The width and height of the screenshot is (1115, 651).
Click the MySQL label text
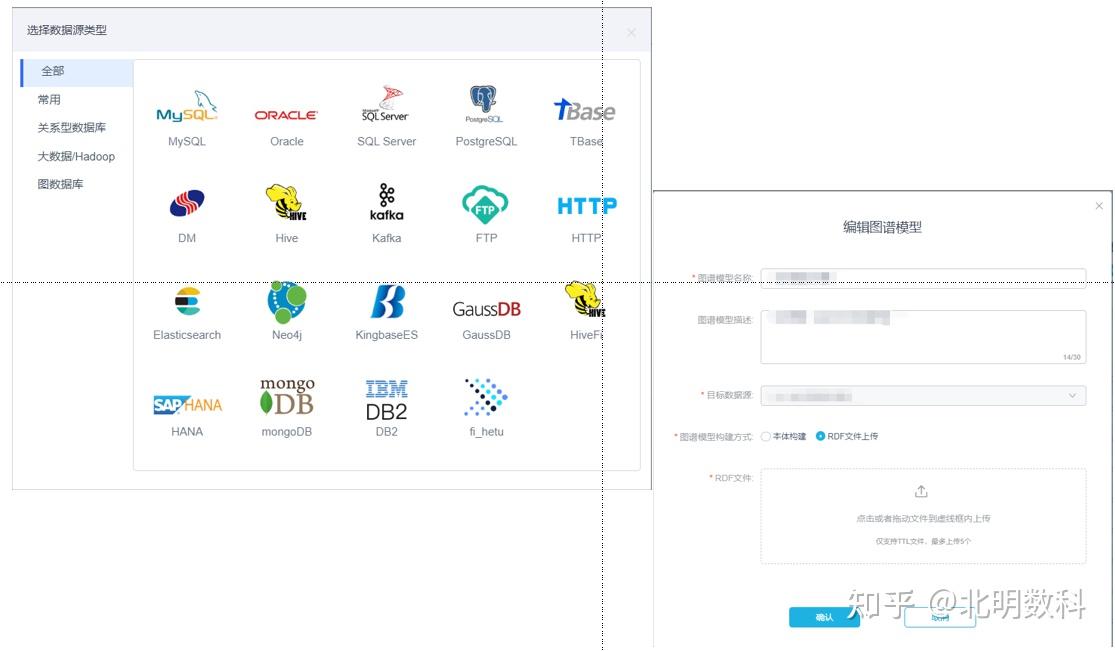187,142
